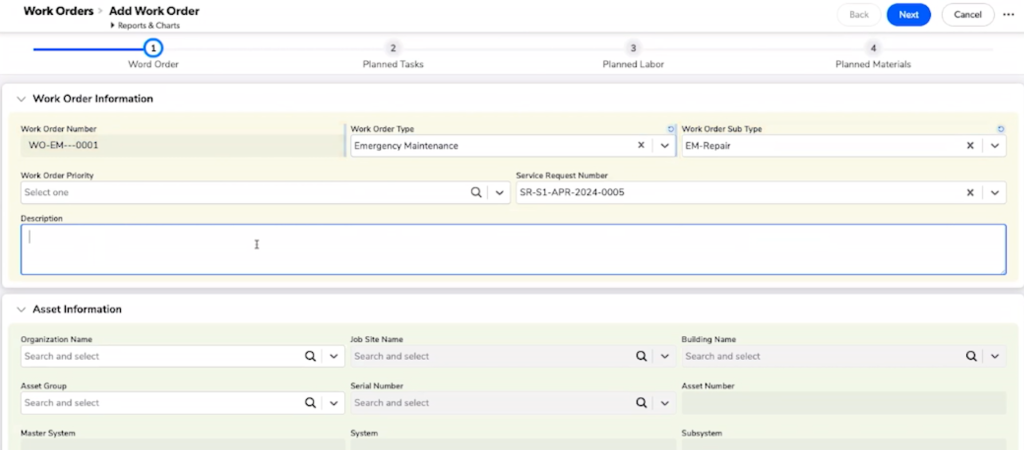Collapse the Work Order Information section
The width and height of the screenshot is (1024, 450).
tap(21, 99)
